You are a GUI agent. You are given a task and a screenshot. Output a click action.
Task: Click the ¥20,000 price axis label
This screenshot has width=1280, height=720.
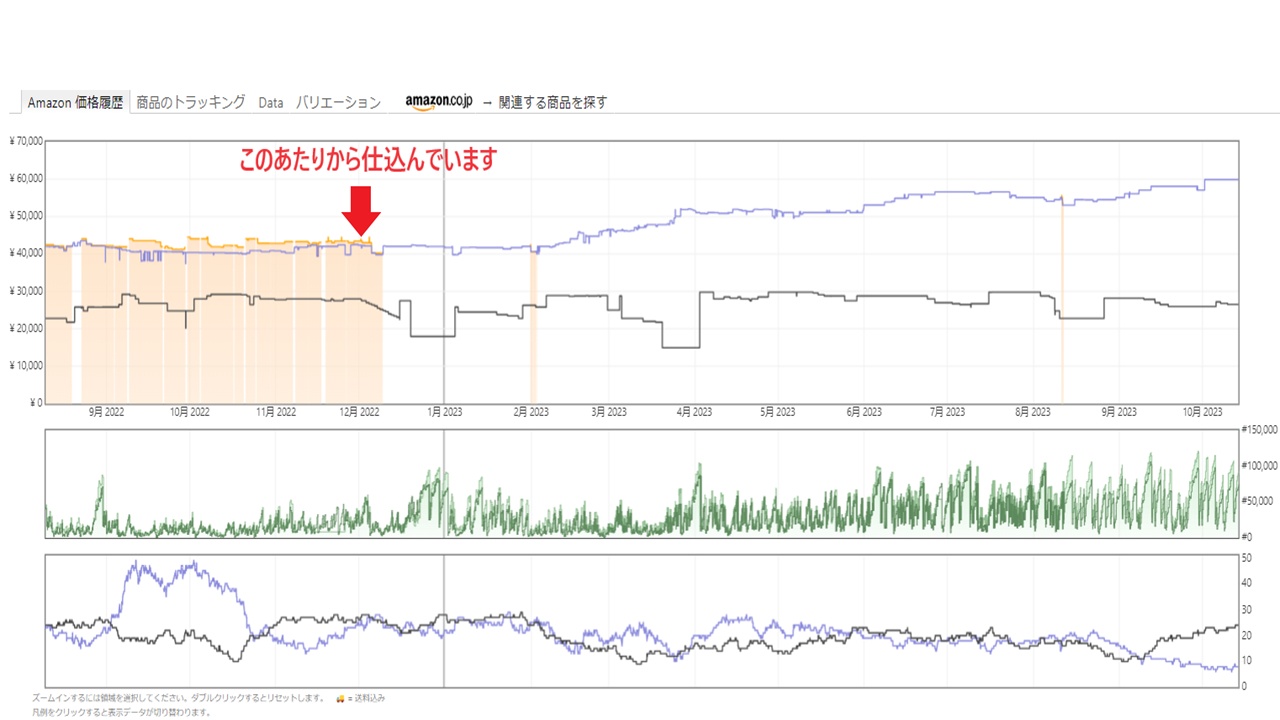(25, 329)
